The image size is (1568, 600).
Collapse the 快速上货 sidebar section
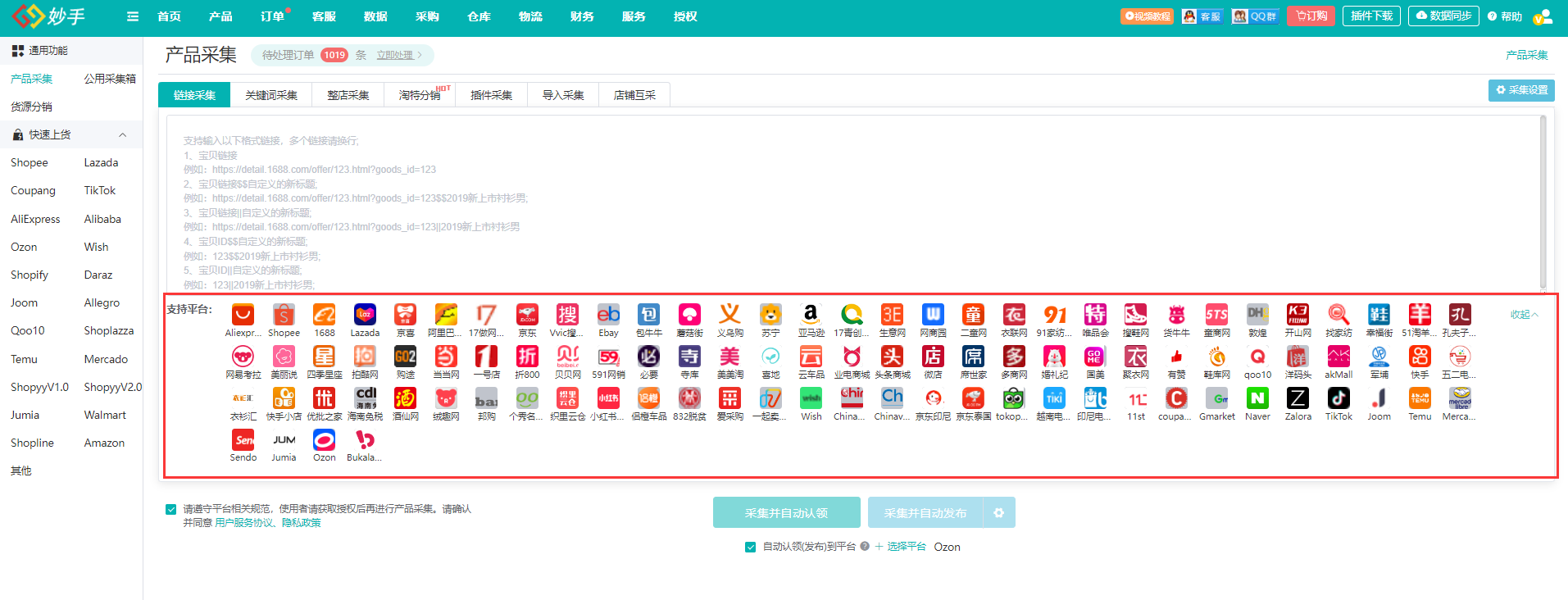122,134
